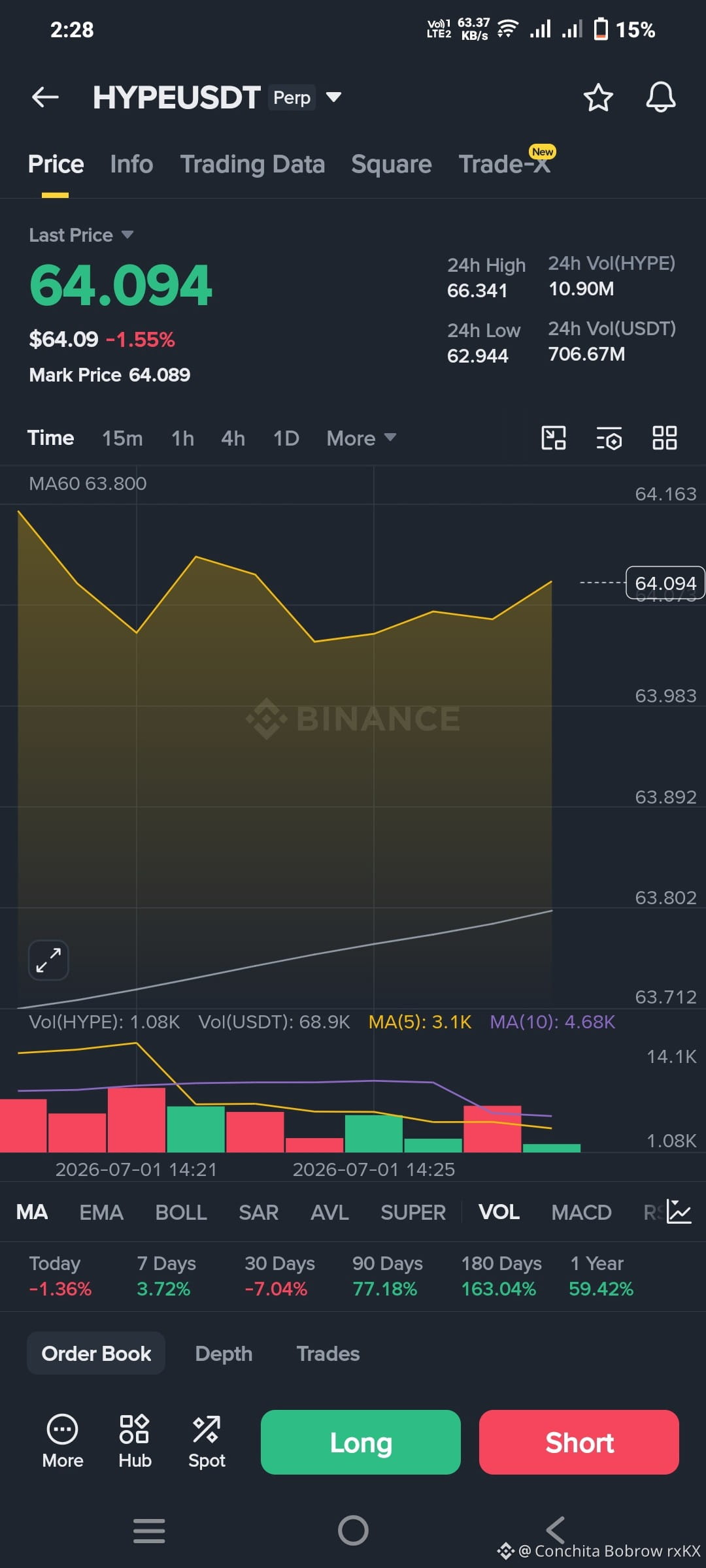Image resolution: width=706 pixels, height=1568 pixels.
Task: Click the current price tag 64.094 on chart
Action: pos(665,583)
